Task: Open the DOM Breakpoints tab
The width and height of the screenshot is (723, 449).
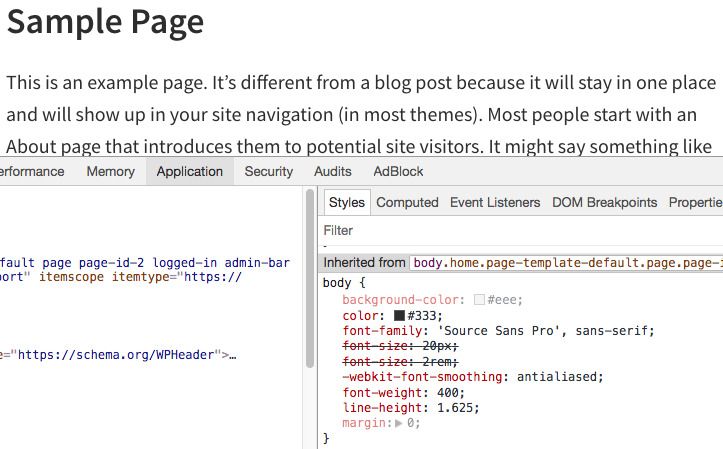Action: tap(604, 202)
